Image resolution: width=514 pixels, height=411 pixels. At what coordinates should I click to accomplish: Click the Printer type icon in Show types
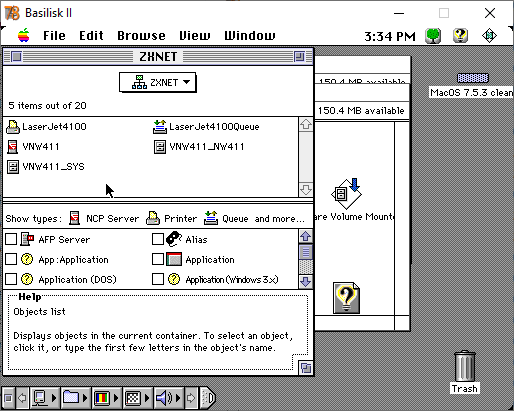click(x=153, y=218)
